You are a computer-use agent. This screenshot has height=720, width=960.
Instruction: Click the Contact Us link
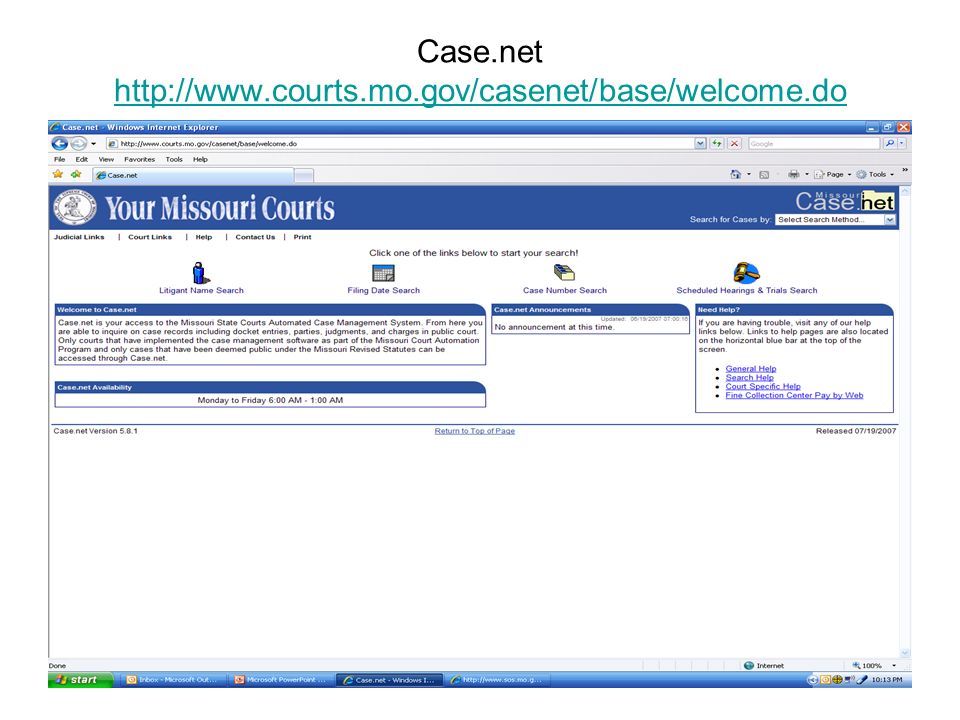coord(255,237)
